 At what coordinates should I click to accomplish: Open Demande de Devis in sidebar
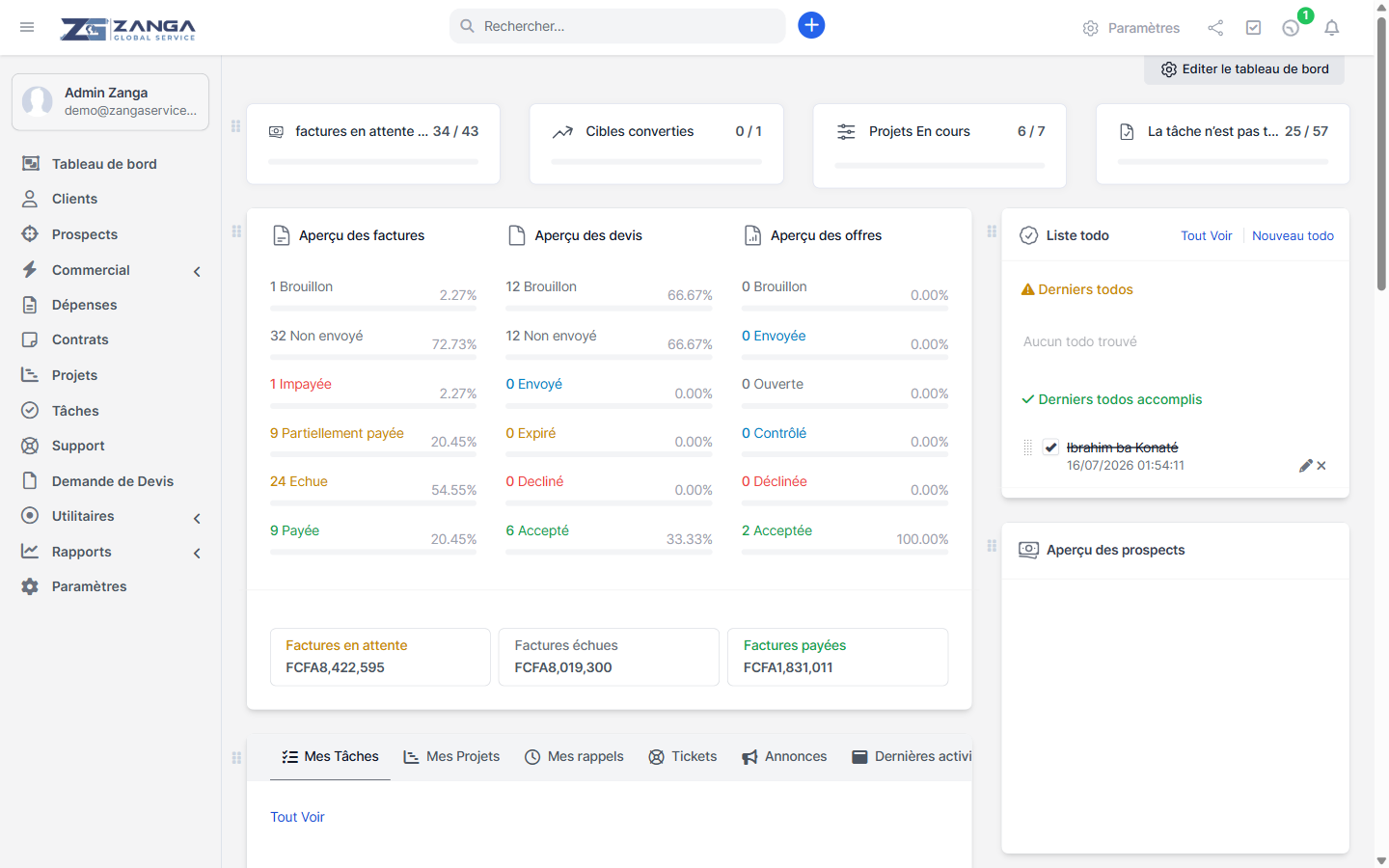point(111,481)
